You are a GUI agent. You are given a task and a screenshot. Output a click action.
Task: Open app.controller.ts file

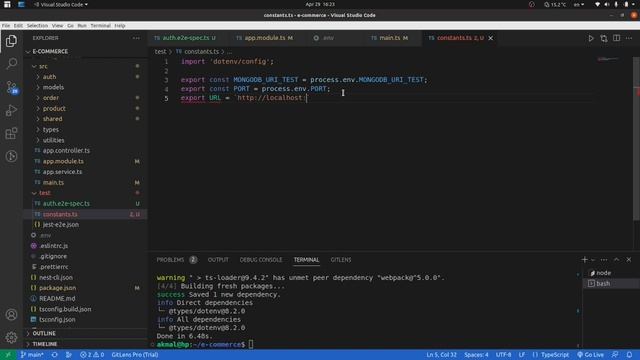coord(66,151)
